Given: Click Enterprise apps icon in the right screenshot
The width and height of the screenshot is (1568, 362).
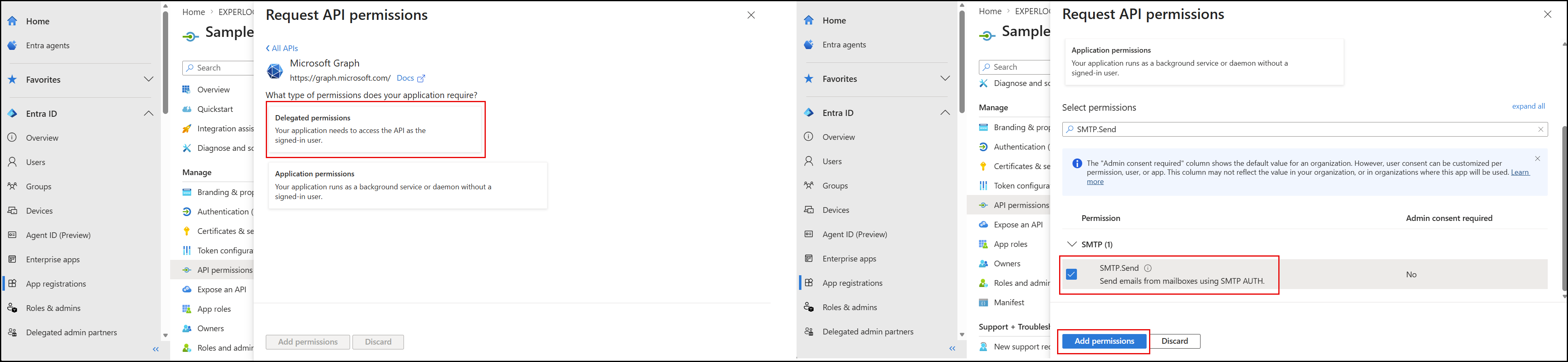Looking at the screenshot, I should [808, 259].
